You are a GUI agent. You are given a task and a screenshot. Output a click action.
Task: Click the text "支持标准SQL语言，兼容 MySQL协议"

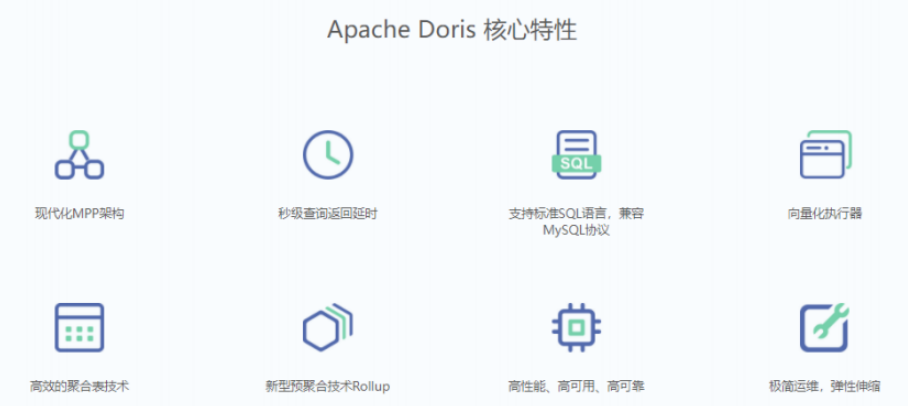(576, 222)
